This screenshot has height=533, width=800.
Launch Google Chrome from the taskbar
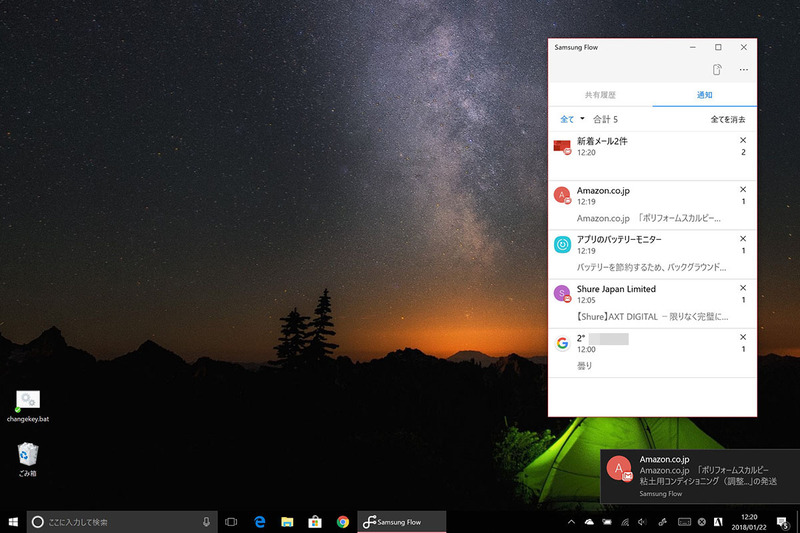coord(343,522)
